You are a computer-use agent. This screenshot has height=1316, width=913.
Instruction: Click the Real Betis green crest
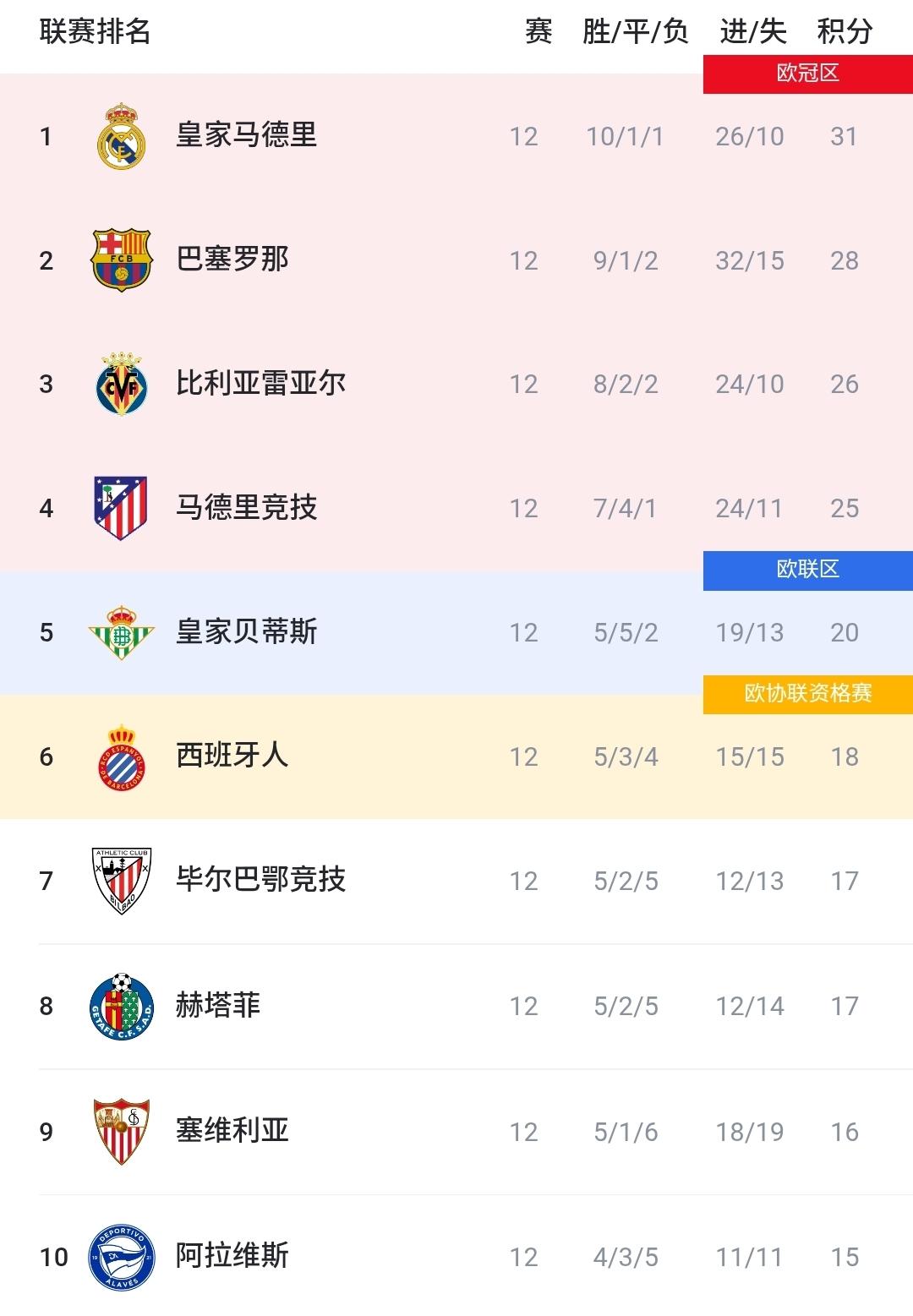(x=122, y=632)
